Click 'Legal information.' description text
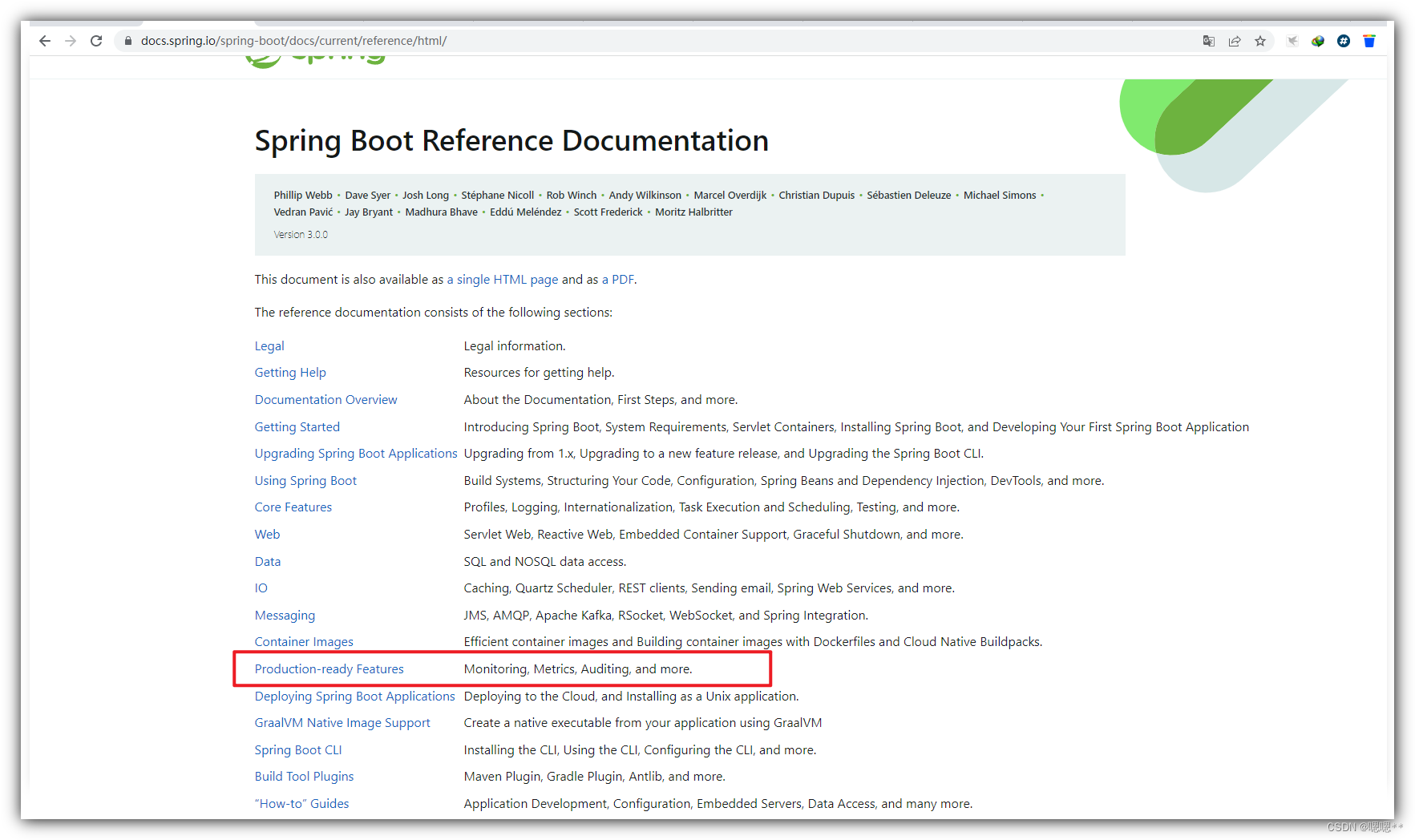 pyautogui.click(x=515, y=345)
